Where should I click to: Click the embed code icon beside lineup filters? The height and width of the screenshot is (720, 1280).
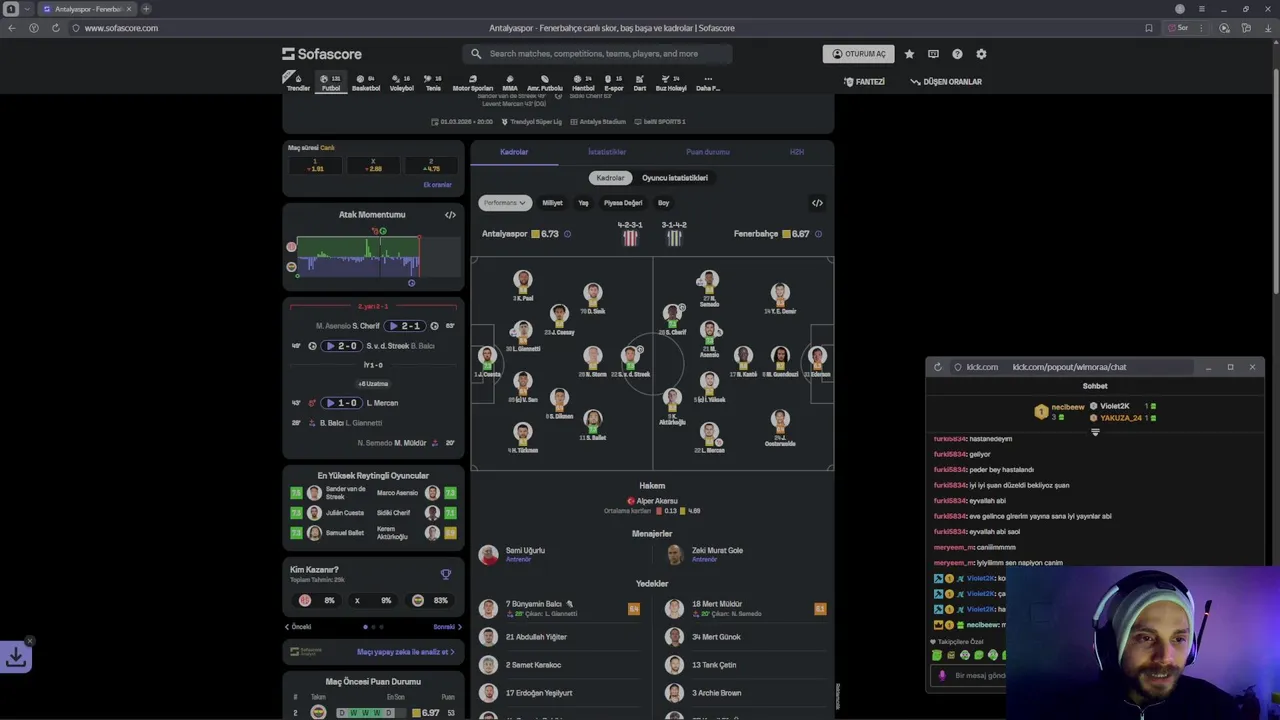tap(817, 203)
